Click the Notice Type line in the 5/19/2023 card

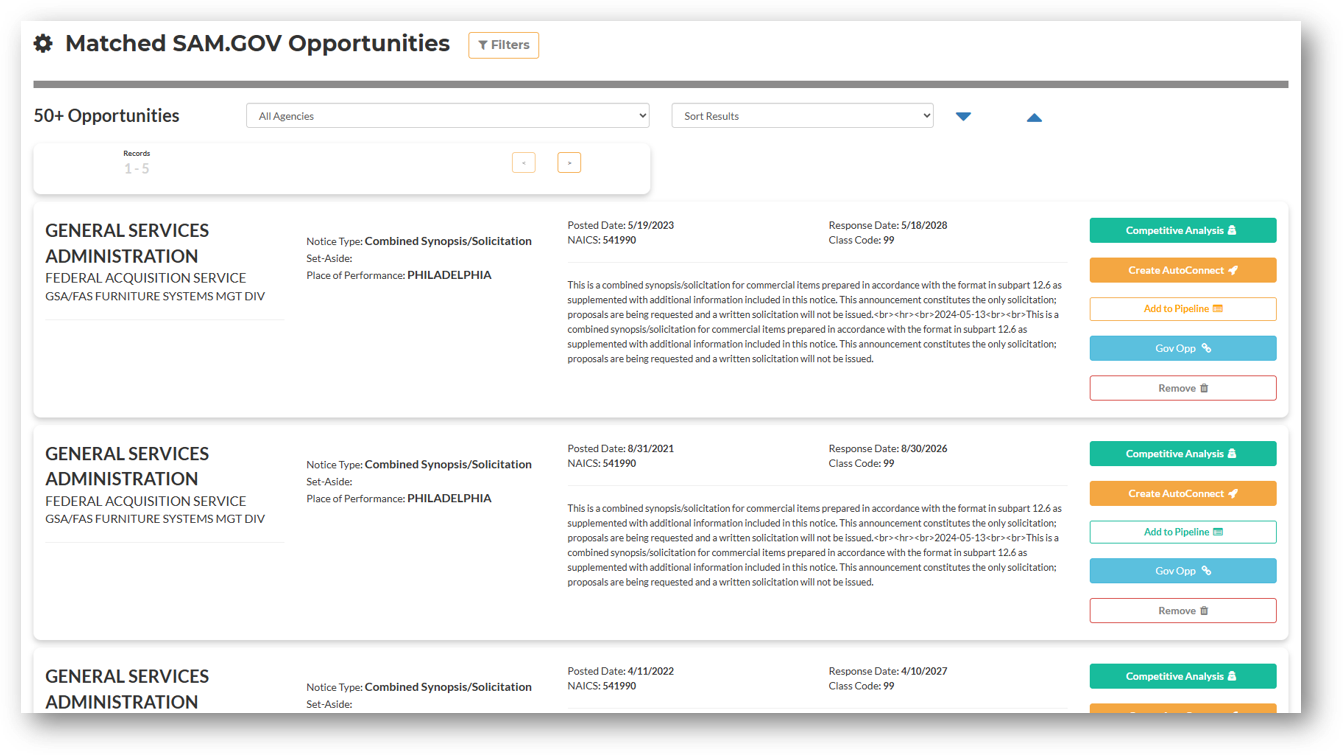[419, 241]
